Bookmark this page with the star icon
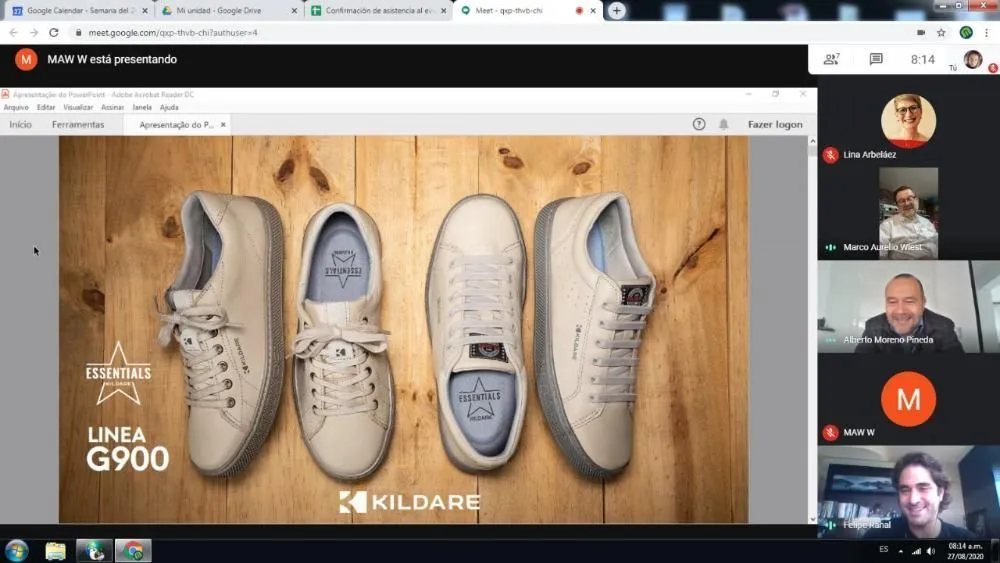Viewport: 1000px width, 563px height. [941, 32]
